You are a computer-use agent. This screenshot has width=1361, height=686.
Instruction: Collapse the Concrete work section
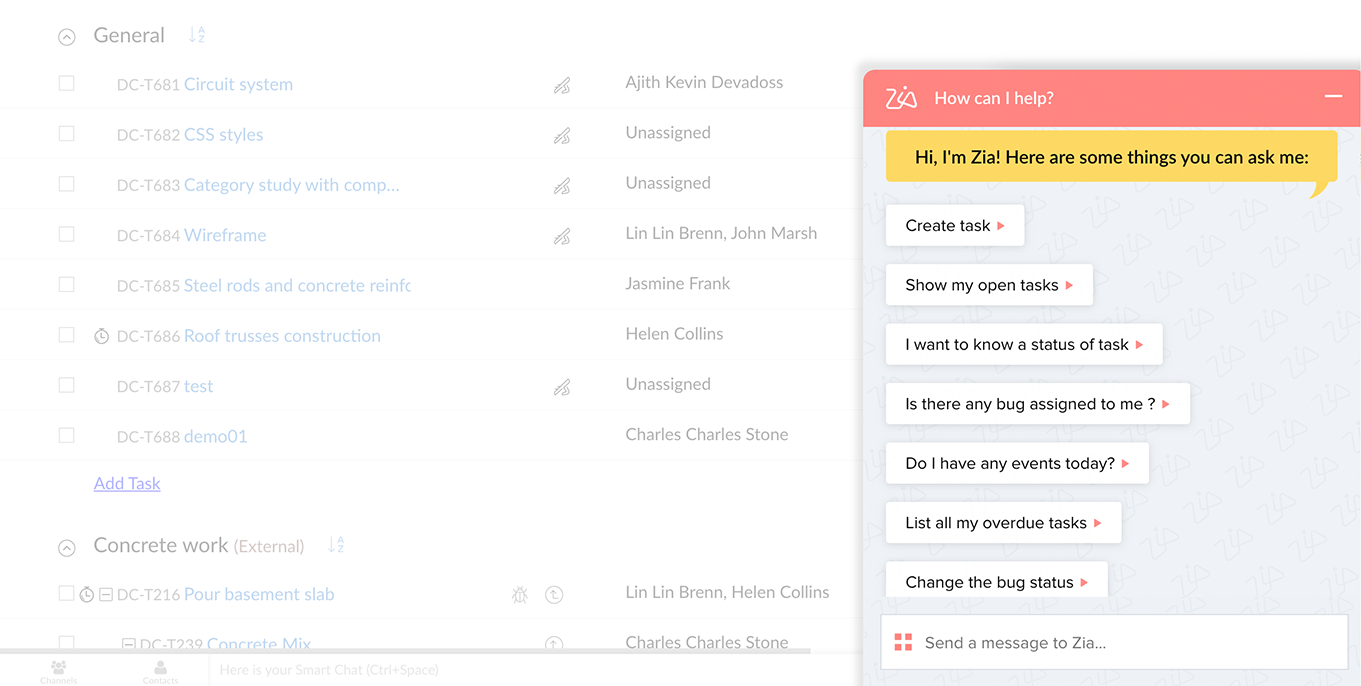pos(67,547)
